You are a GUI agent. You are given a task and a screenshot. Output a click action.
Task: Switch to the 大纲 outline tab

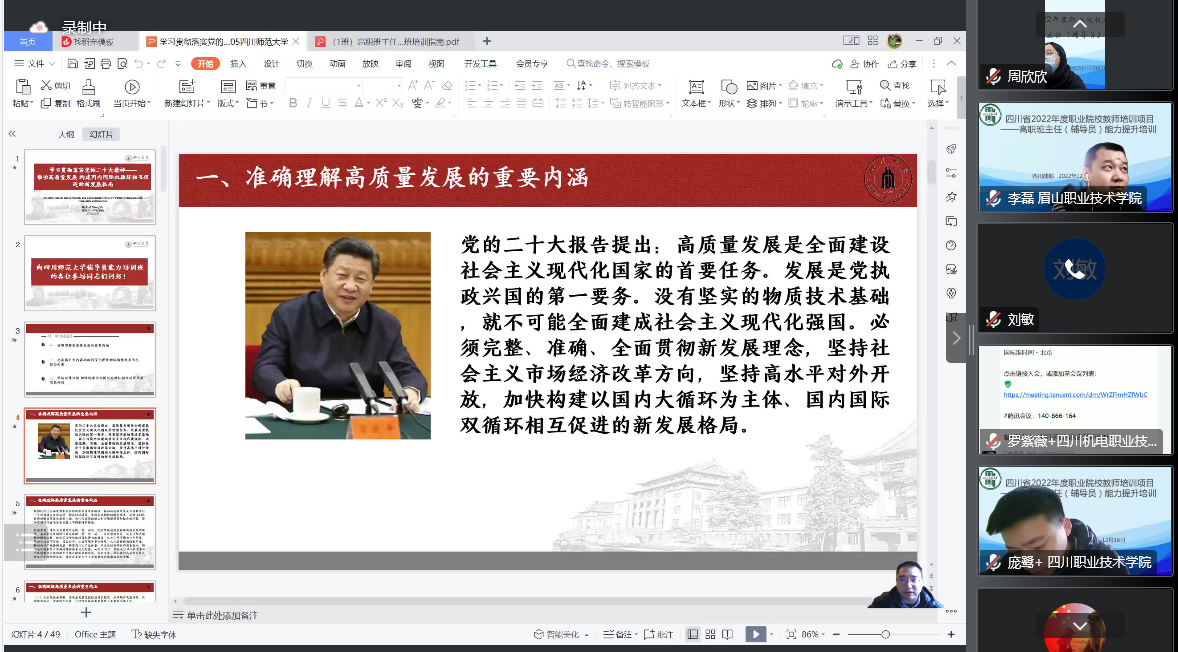coord(66,134)
